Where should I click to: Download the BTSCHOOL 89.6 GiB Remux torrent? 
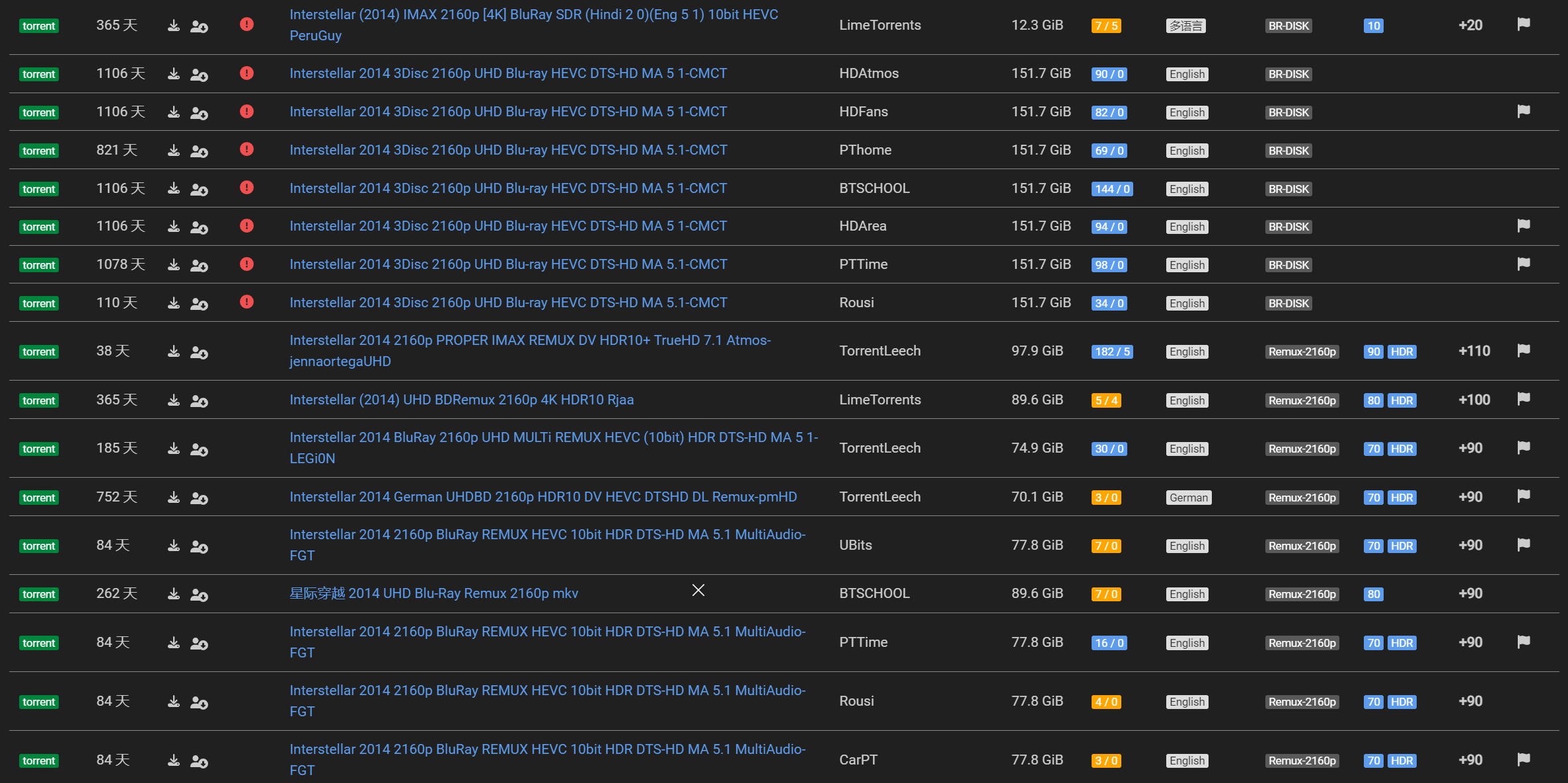point(173,594)
